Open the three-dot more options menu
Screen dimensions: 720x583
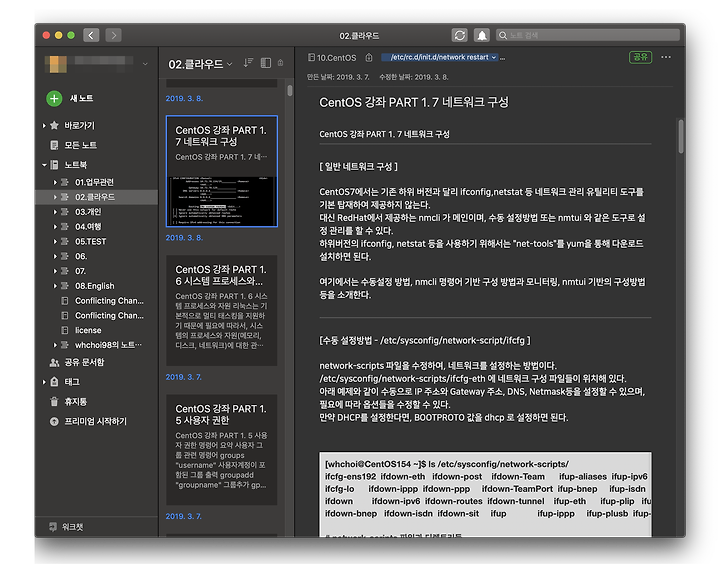pyautogui.click(x=666, y=57)
